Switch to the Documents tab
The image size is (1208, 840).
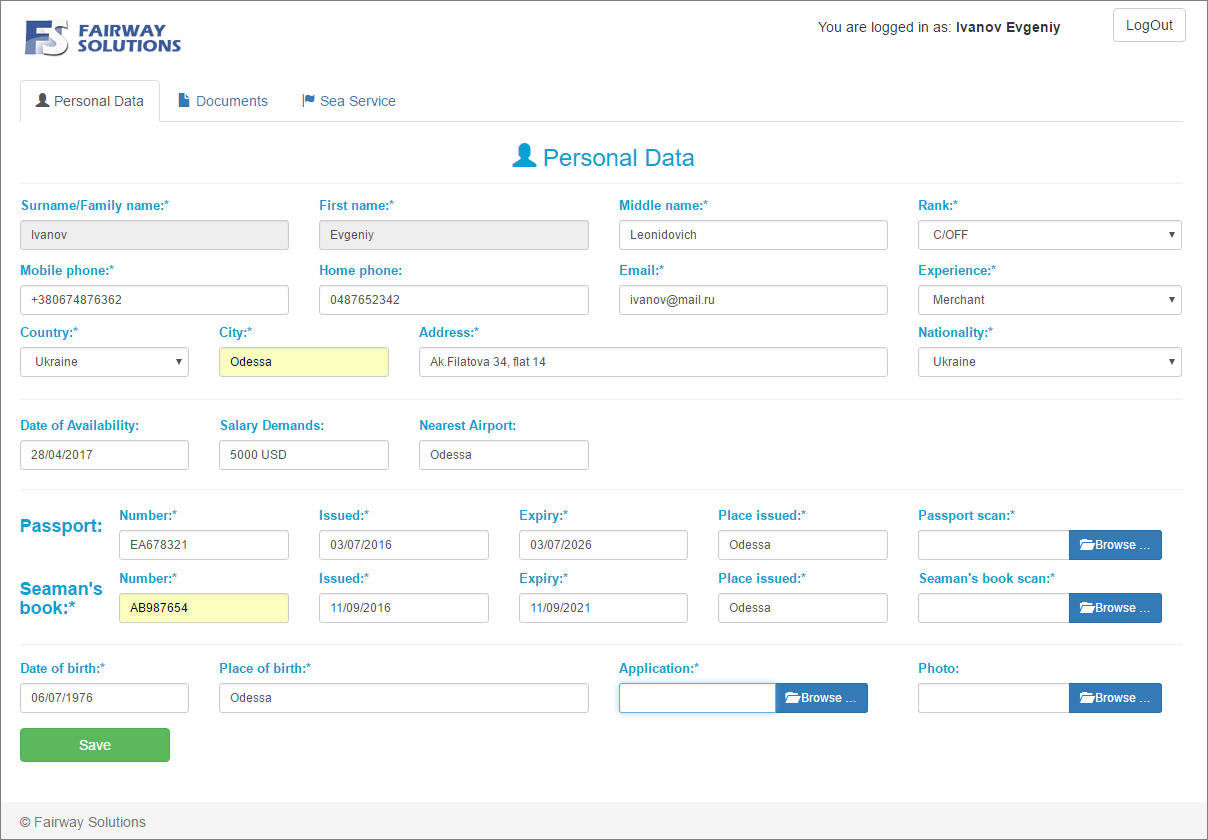[223, 101]
